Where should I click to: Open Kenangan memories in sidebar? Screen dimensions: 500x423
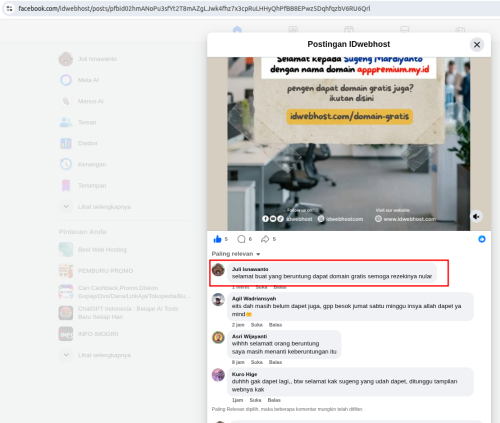point(92,164)
